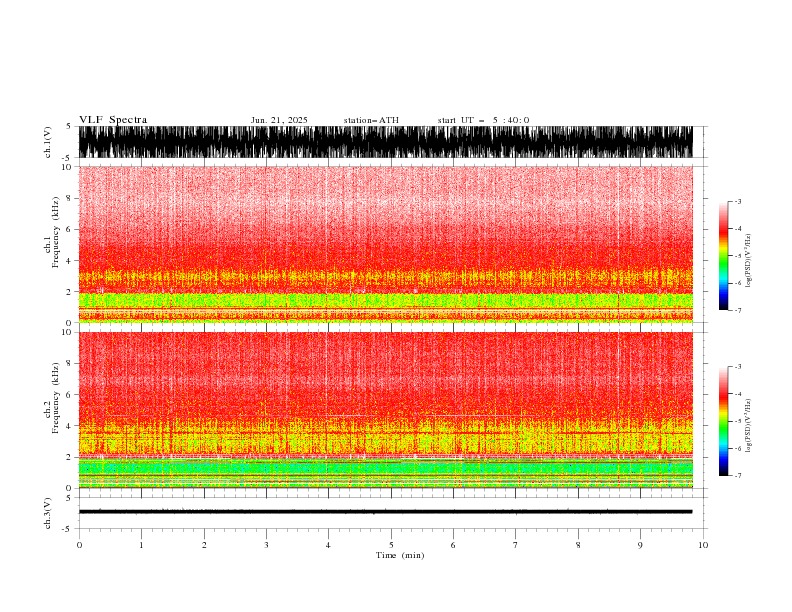This screenshot has width=792, height=612.
Task: Click the "4" kHz tick of ch.2 spectrogram
Action: [69, 426]
